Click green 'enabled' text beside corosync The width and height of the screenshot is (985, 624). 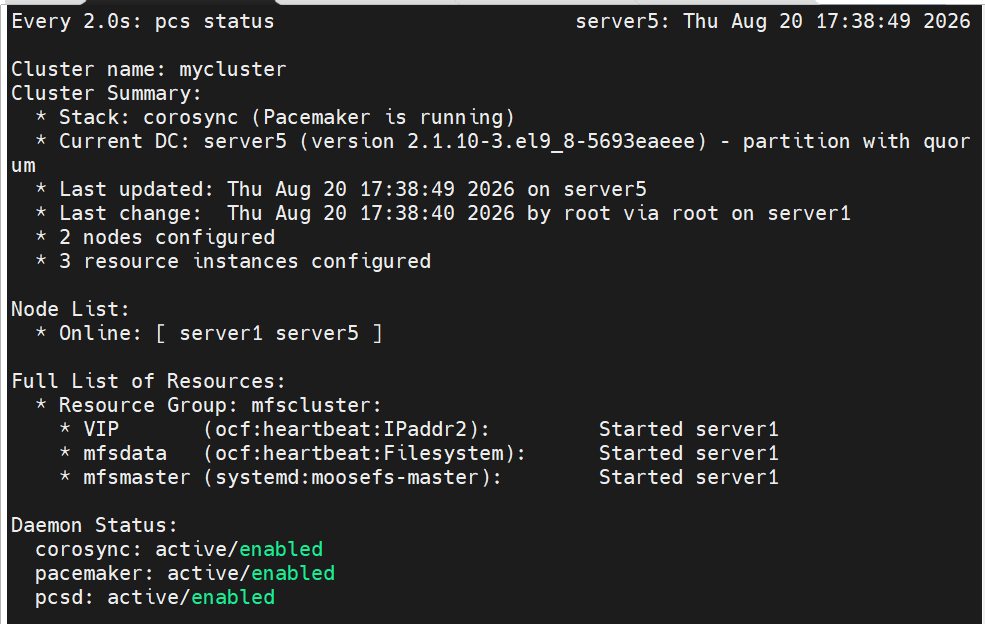coord(281,549)
